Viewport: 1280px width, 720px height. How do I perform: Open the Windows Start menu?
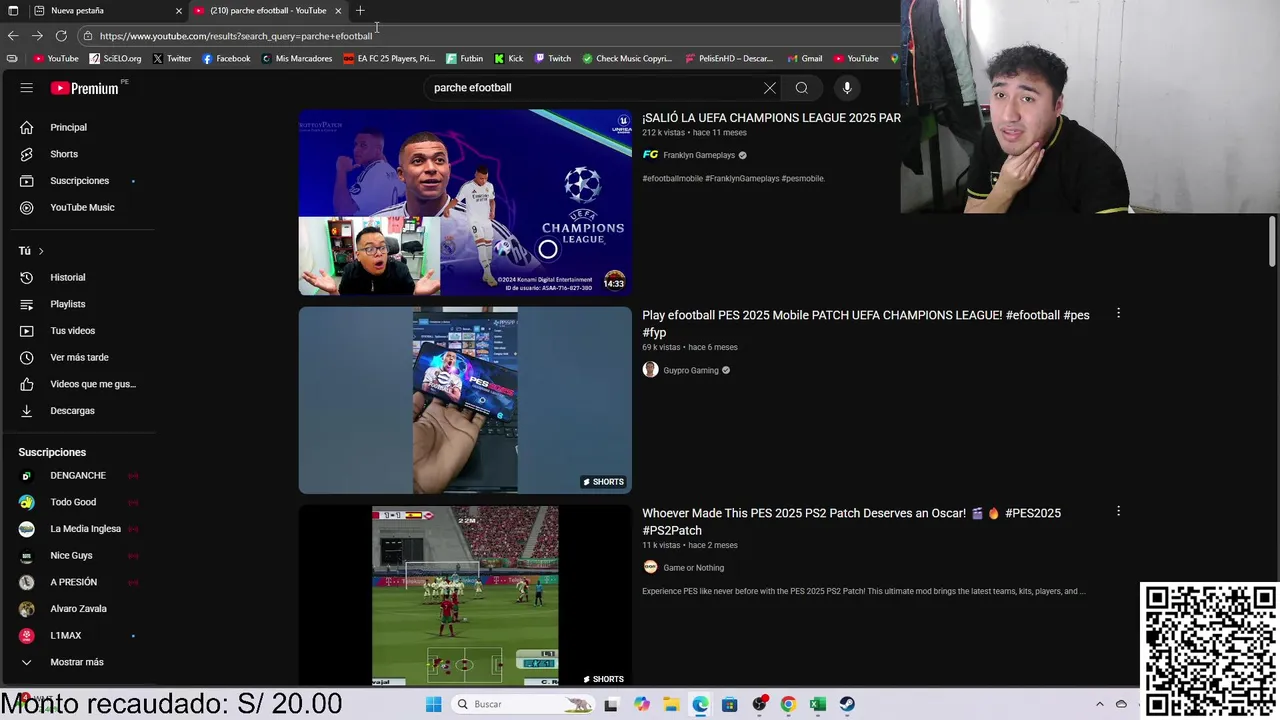click(x=433, y=704)
